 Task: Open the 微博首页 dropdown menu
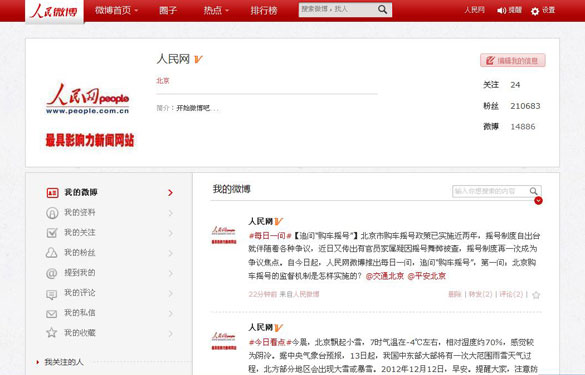coord(116,10)
